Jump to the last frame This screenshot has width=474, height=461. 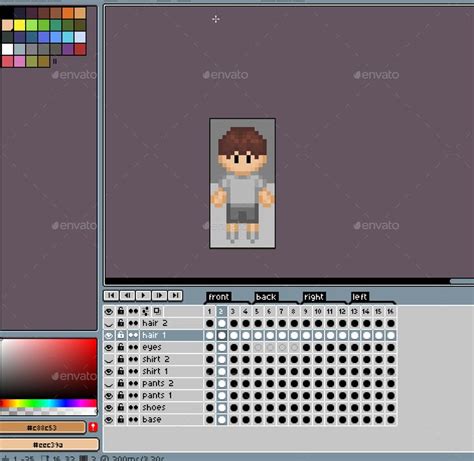[175, 296]
